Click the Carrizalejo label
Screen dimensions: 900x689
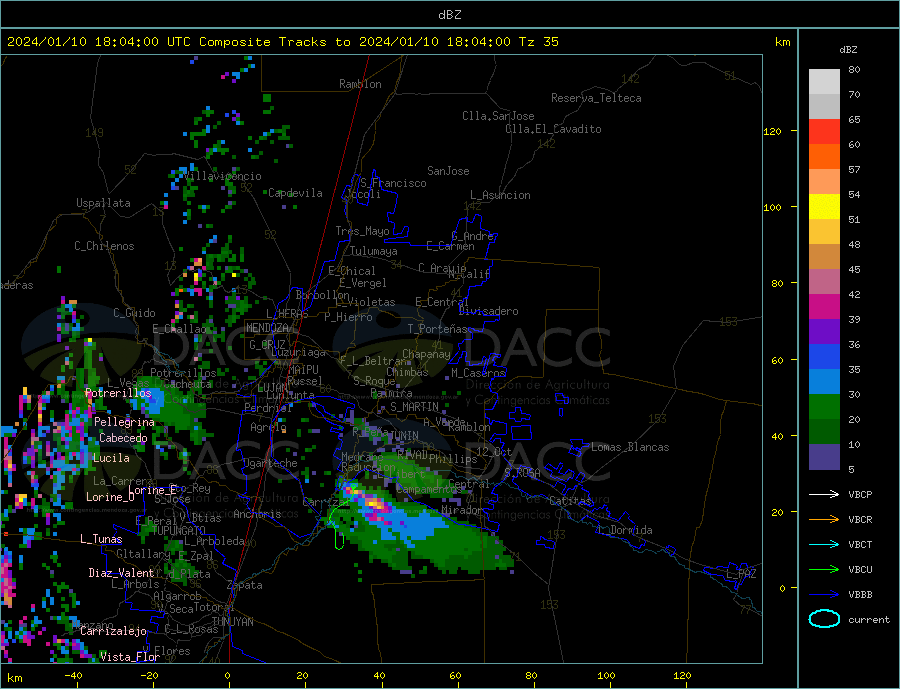[114, 631]
